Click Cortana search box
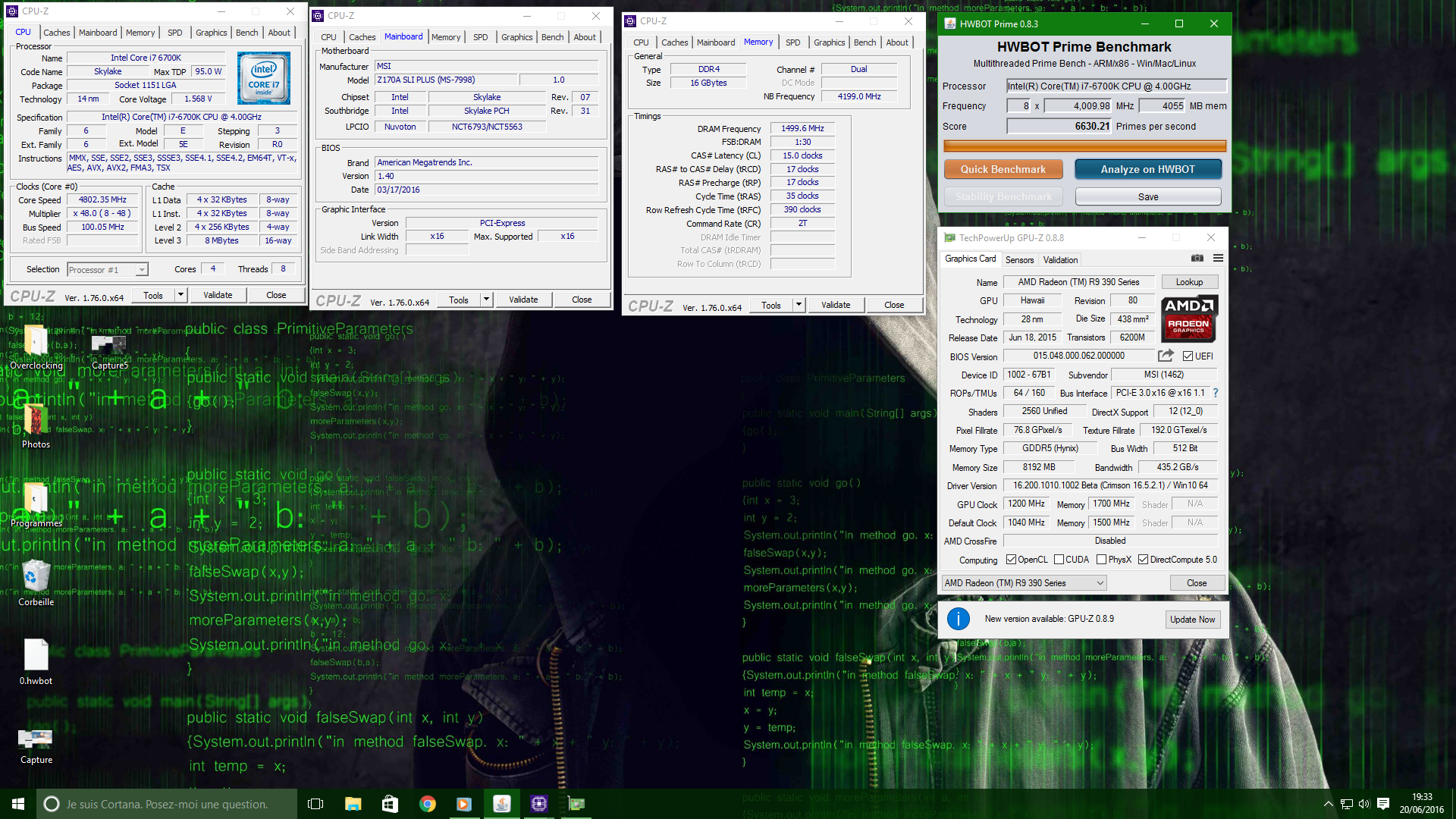Image resolution: width=1456 pixels, height=819 pixels. click(x=167, y=804)
